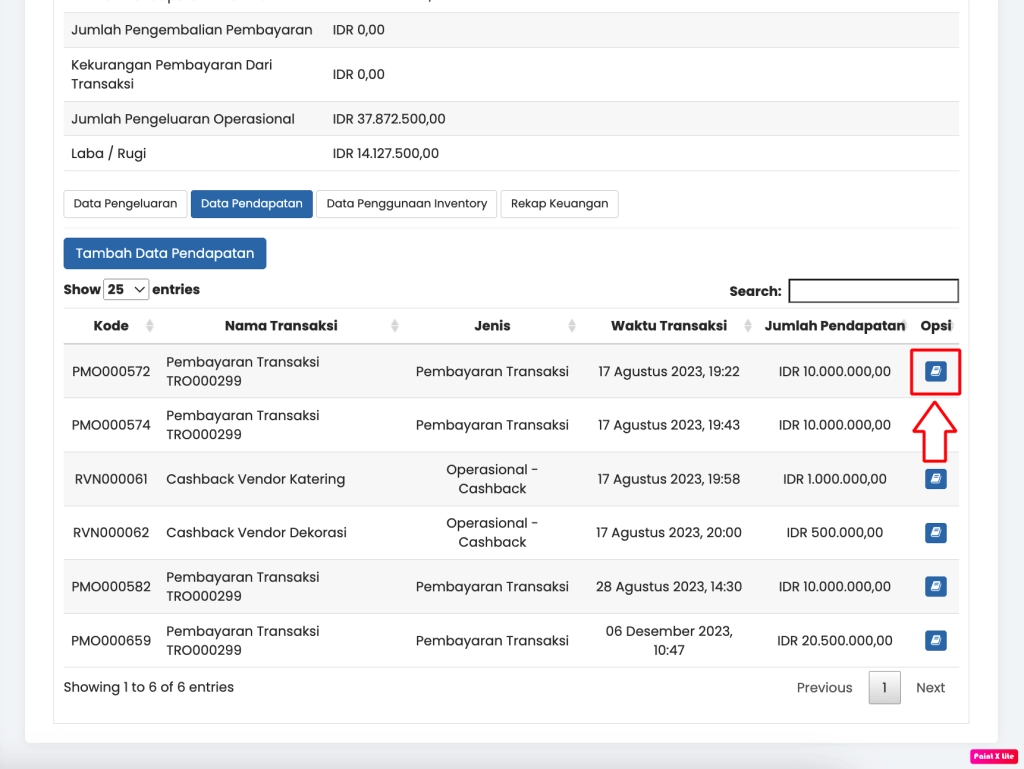Viewport: 1024px width, 769px height.
Task: Open detail icon for PMO000572 row
Action: tap(935, 372)
